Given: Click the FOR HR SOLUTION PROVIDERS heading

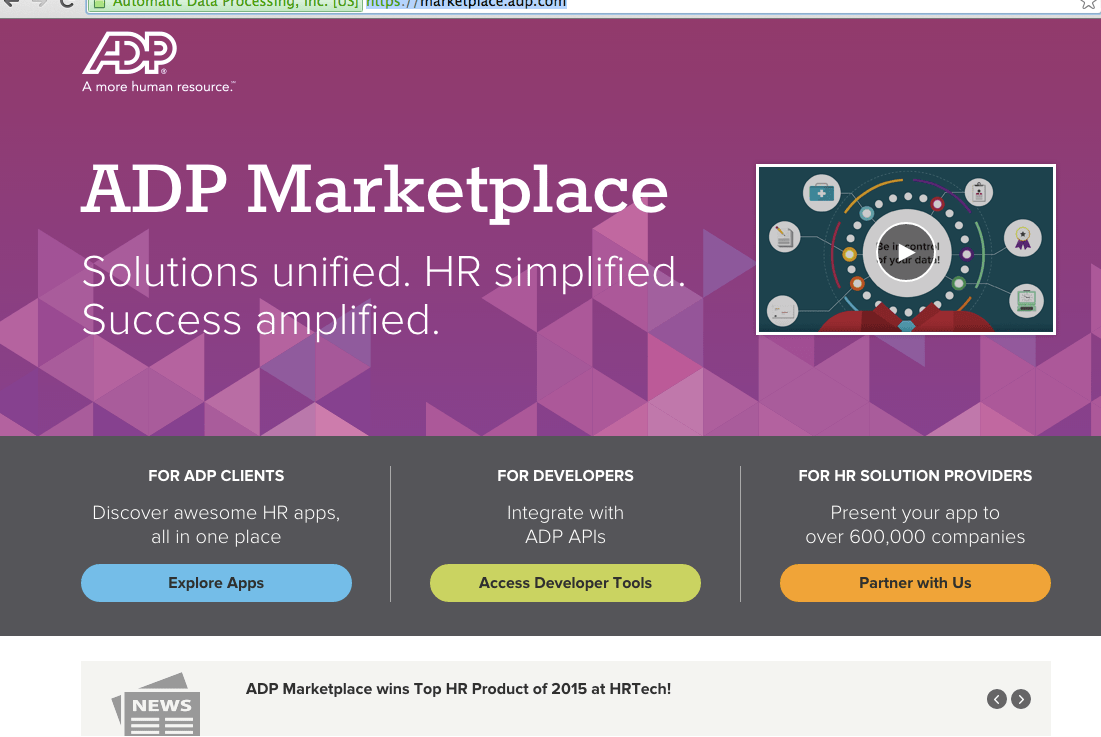Looking at the screenshot, I should coord(915,476).
